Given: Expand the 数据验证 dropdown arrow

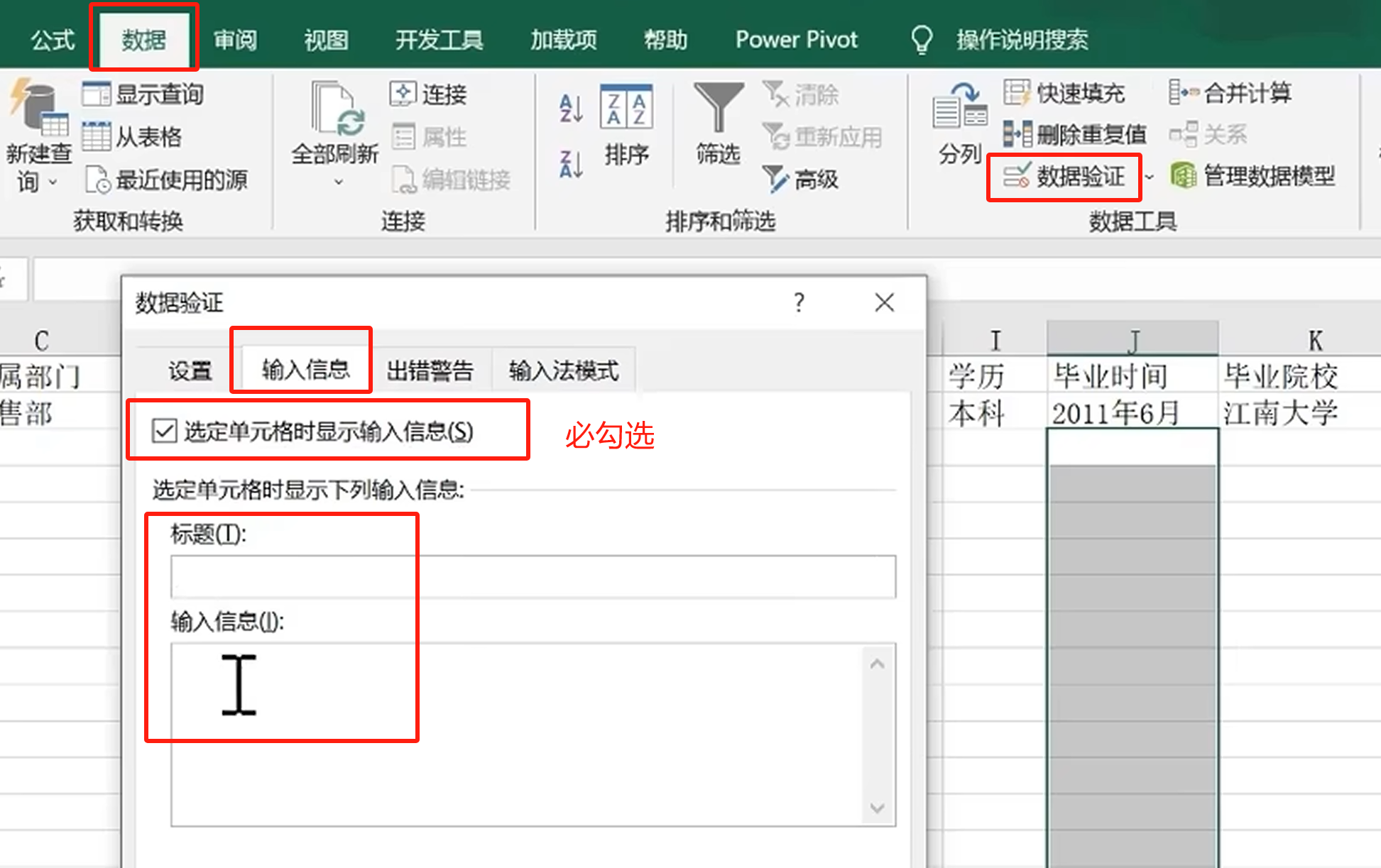Looking at the screenshot, I should (x=1149, y=177).
